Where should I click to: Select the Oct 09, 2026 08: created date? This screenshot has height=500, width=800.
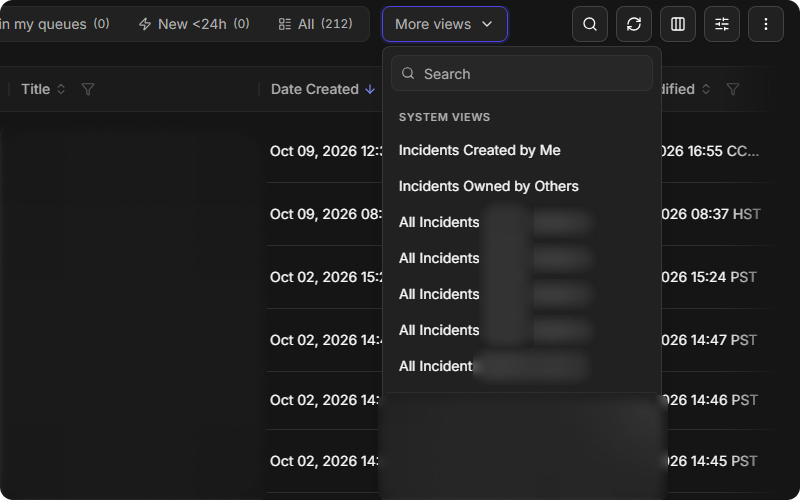click(x=327, y=214)
